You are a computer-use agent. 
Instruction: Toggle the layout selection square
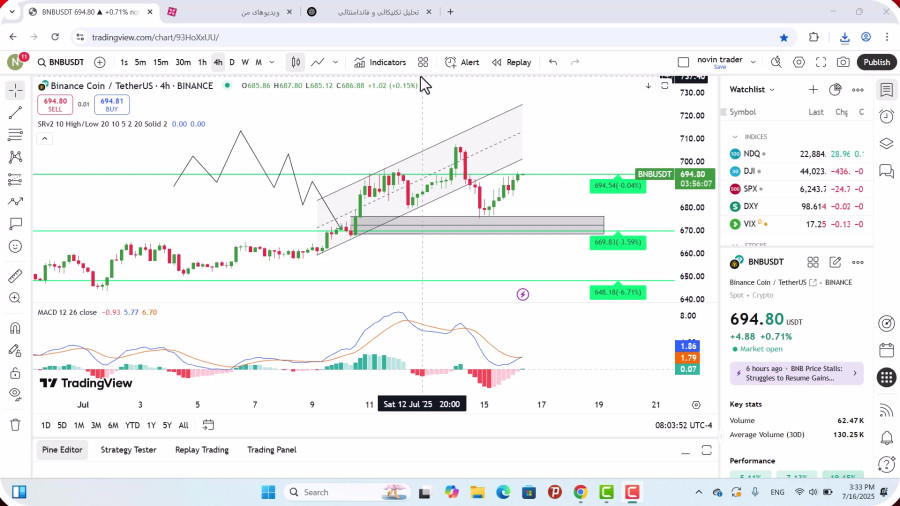[683, 62]
